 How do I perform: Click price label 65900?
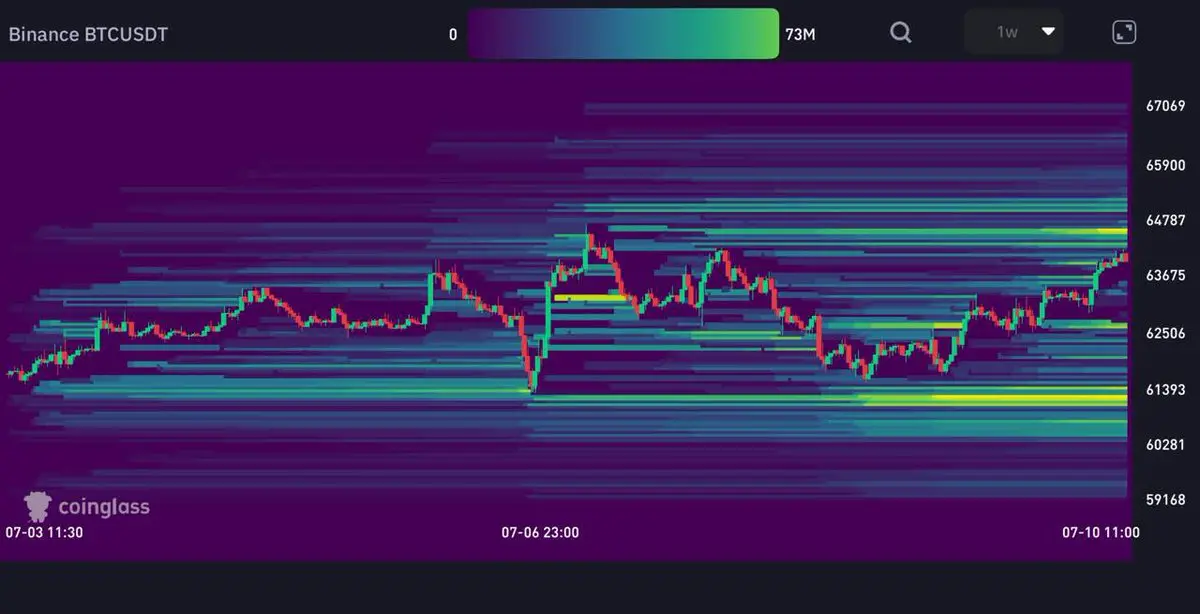point(1166,165)
